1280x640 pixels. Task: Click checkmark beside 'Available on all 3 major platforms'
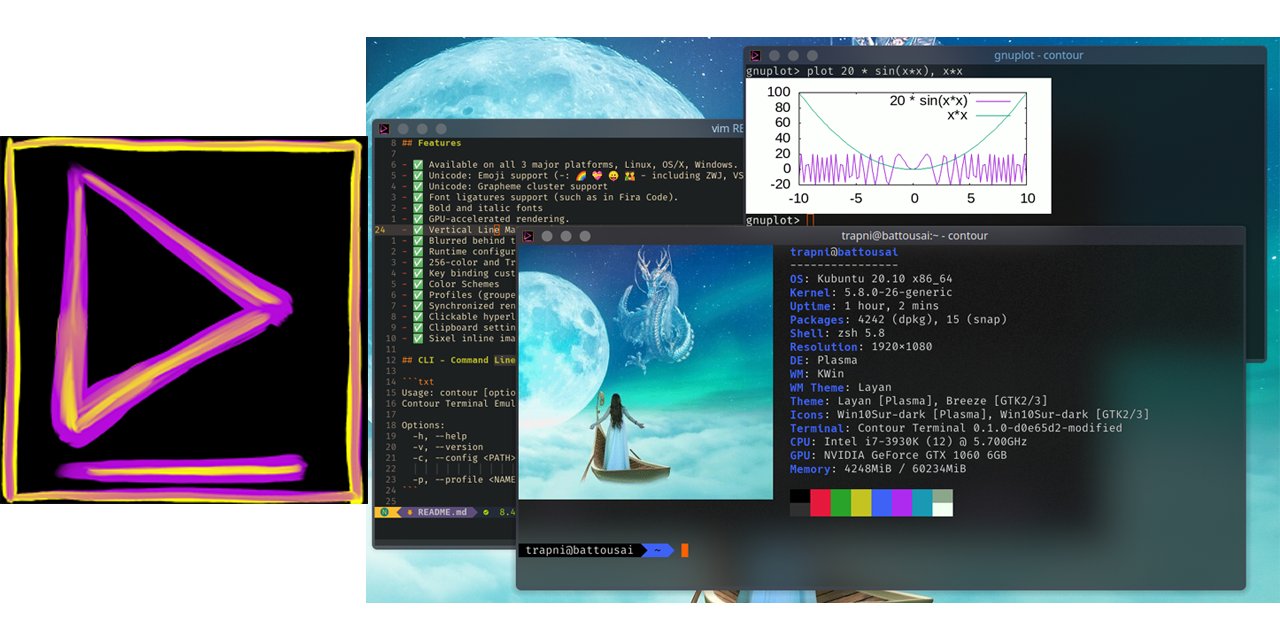tap(418, 165)
